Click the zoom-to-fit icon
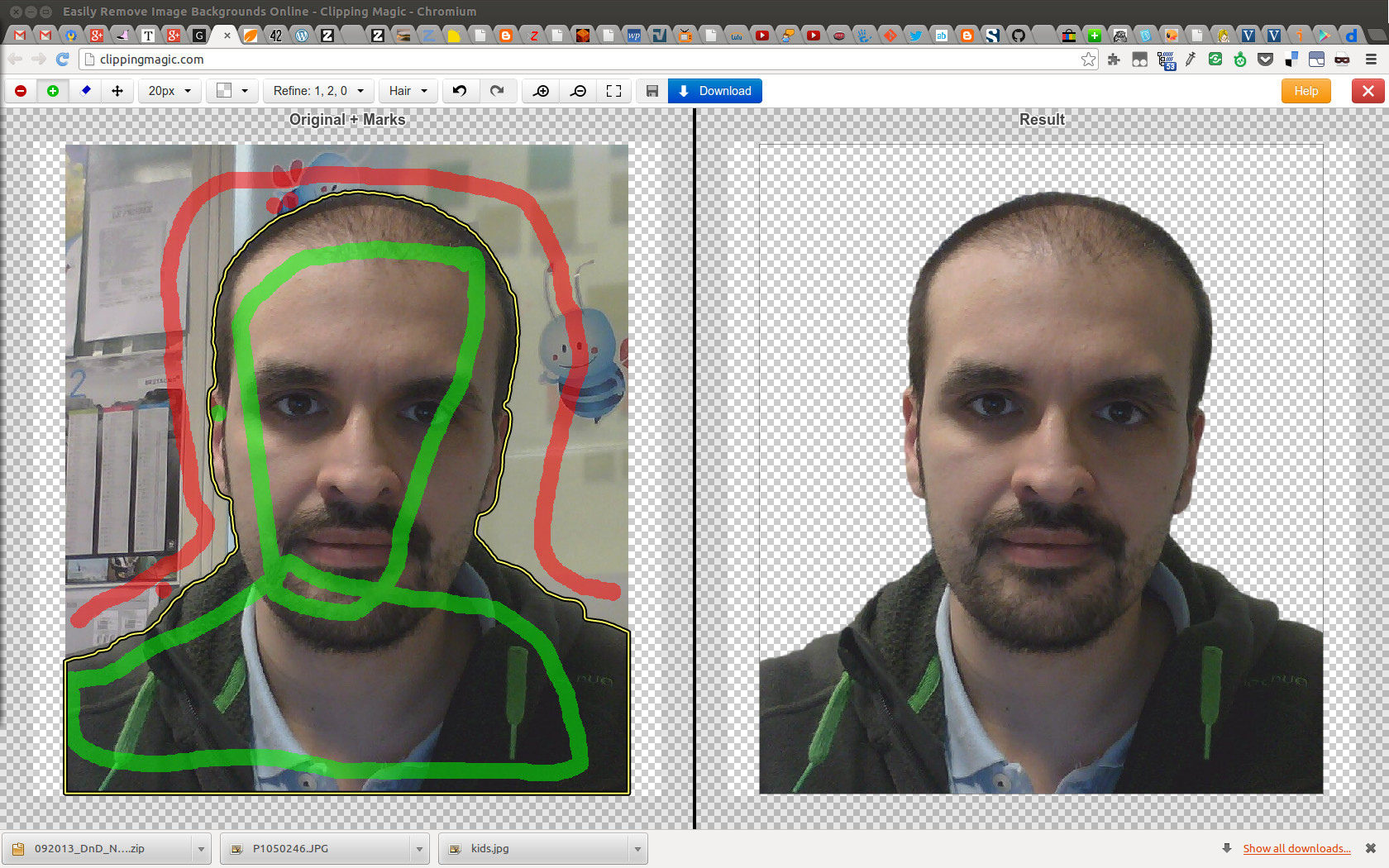The height and width of the screenshot is (868, 1389). pyautogui.click(x=613, y=91)
